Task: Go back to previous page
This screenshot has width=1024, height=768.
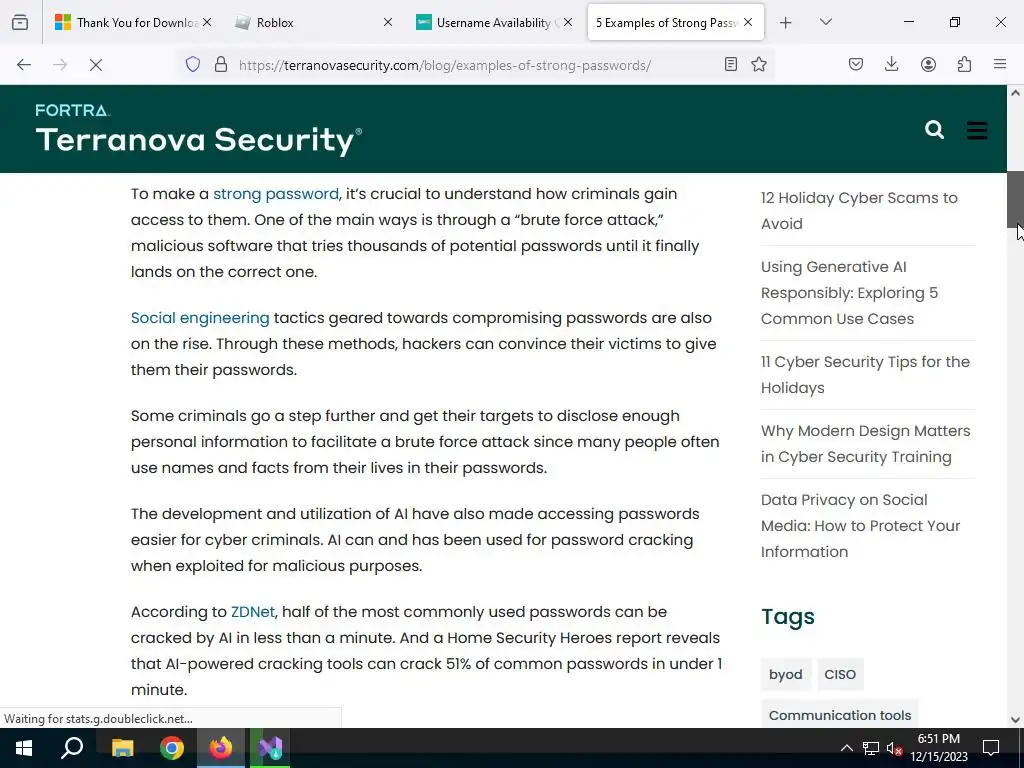Action: click(24, 65)
